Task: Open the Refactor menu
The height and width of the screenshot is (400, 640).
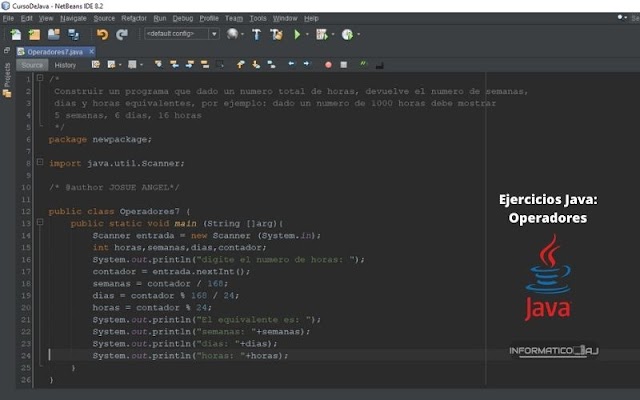Action: (x=134, y=18)
